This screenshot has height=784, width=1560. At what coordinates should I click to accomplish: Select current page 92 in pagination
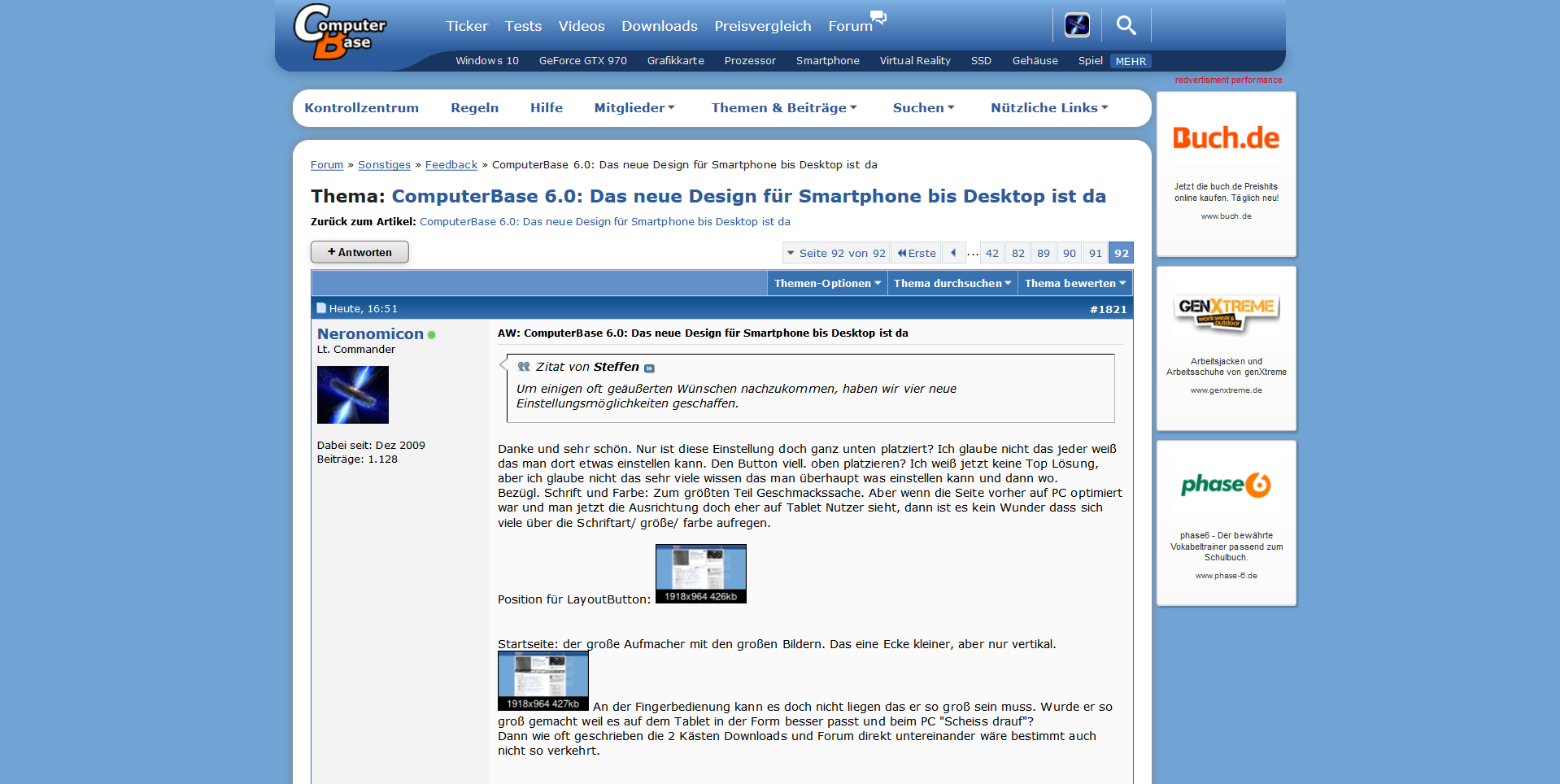(1122, 253)
